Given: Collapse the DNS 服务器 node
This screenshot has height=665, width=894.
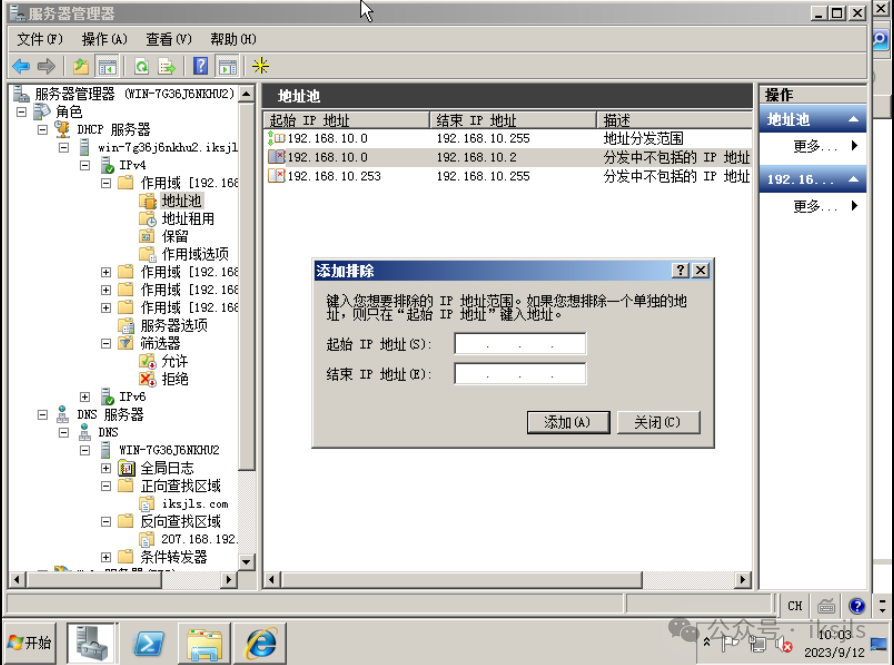Looking at the screenshot, I should pyautogui.click(x=43, y=415).
